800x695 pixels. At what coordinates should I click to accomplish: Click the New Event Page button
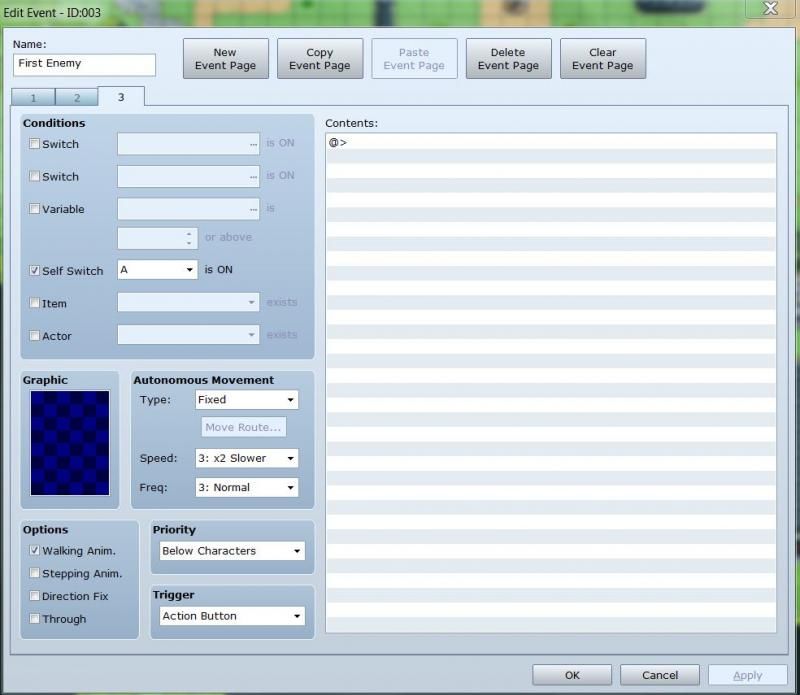click(225, 59)
